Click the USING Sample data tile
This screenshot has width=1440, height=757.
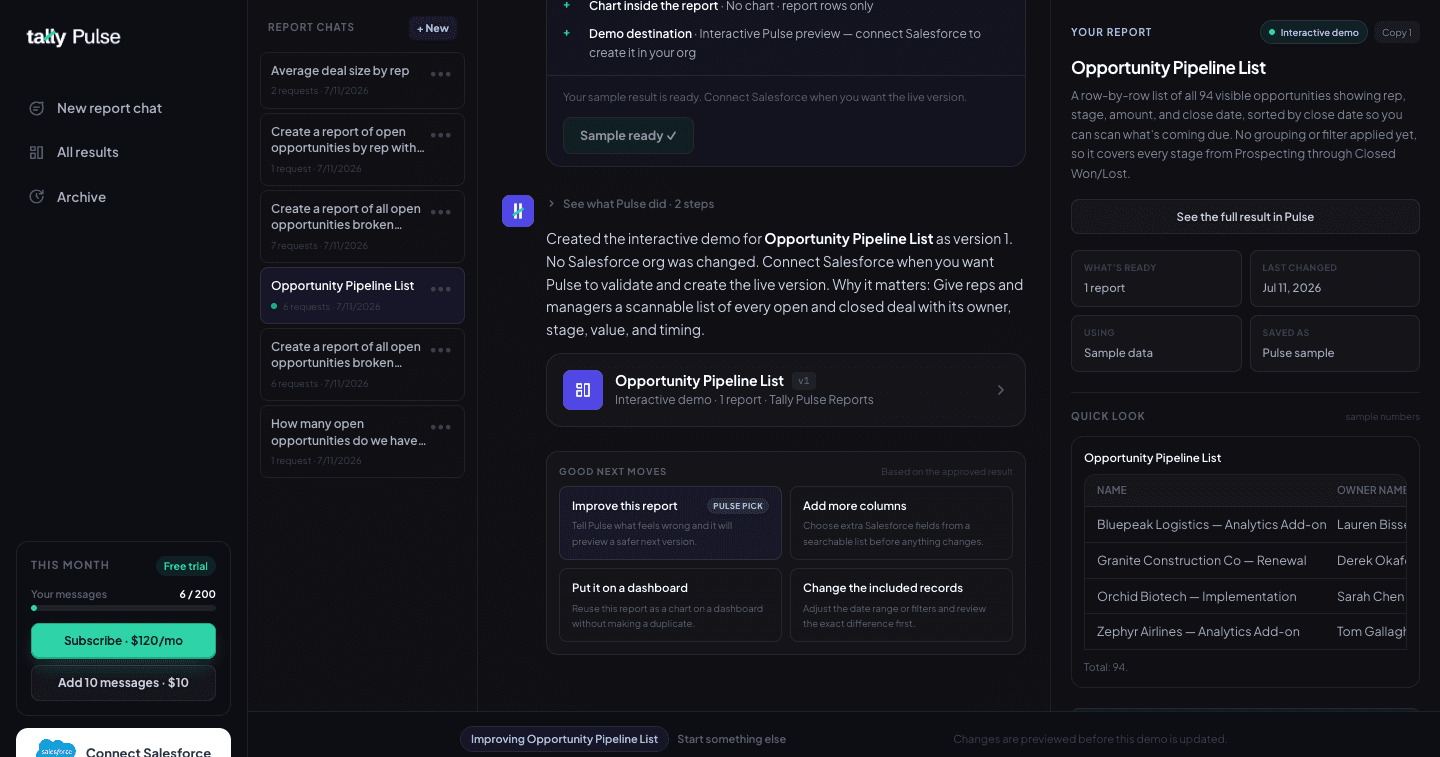click(x=1156, y=343)
